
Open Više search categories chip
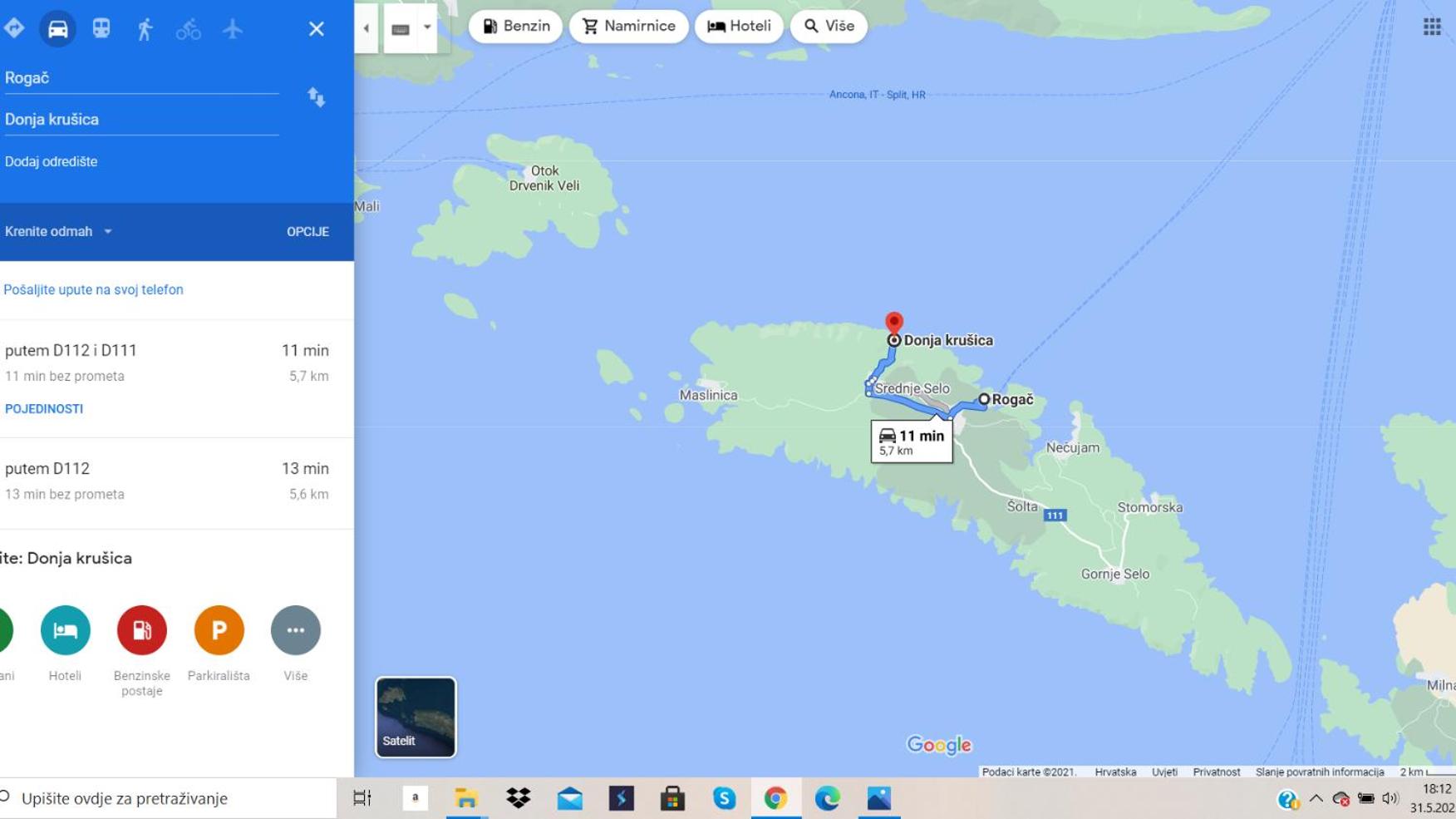(829, 27)
